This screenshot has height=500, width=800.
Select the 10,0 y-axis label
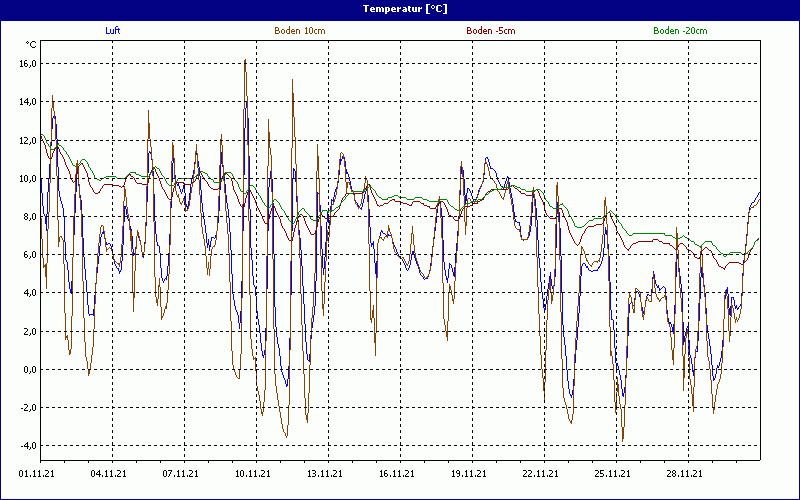(x=27, y=179)
